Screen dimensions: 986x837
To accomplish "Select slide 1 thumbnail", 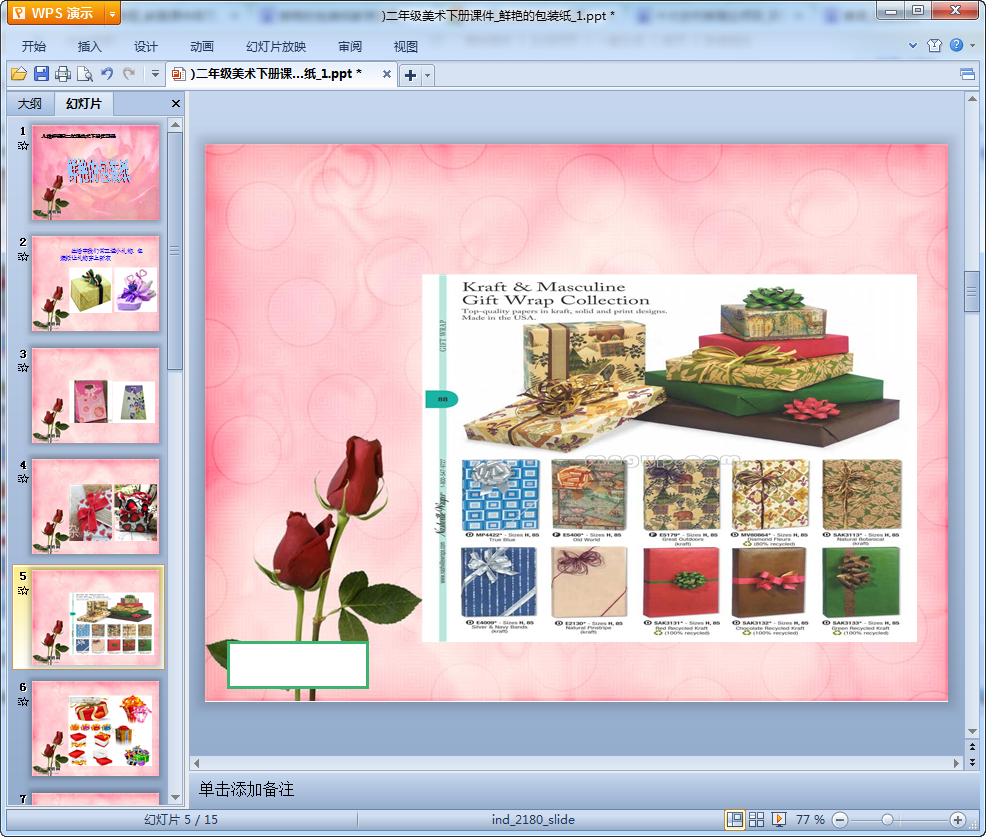I will (96, 172).
